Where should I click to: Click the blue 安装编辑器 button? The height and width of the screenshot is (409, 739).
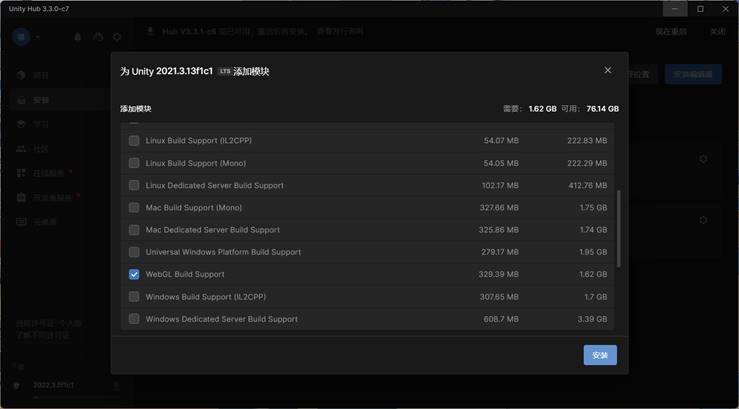(x=692, y=75)
